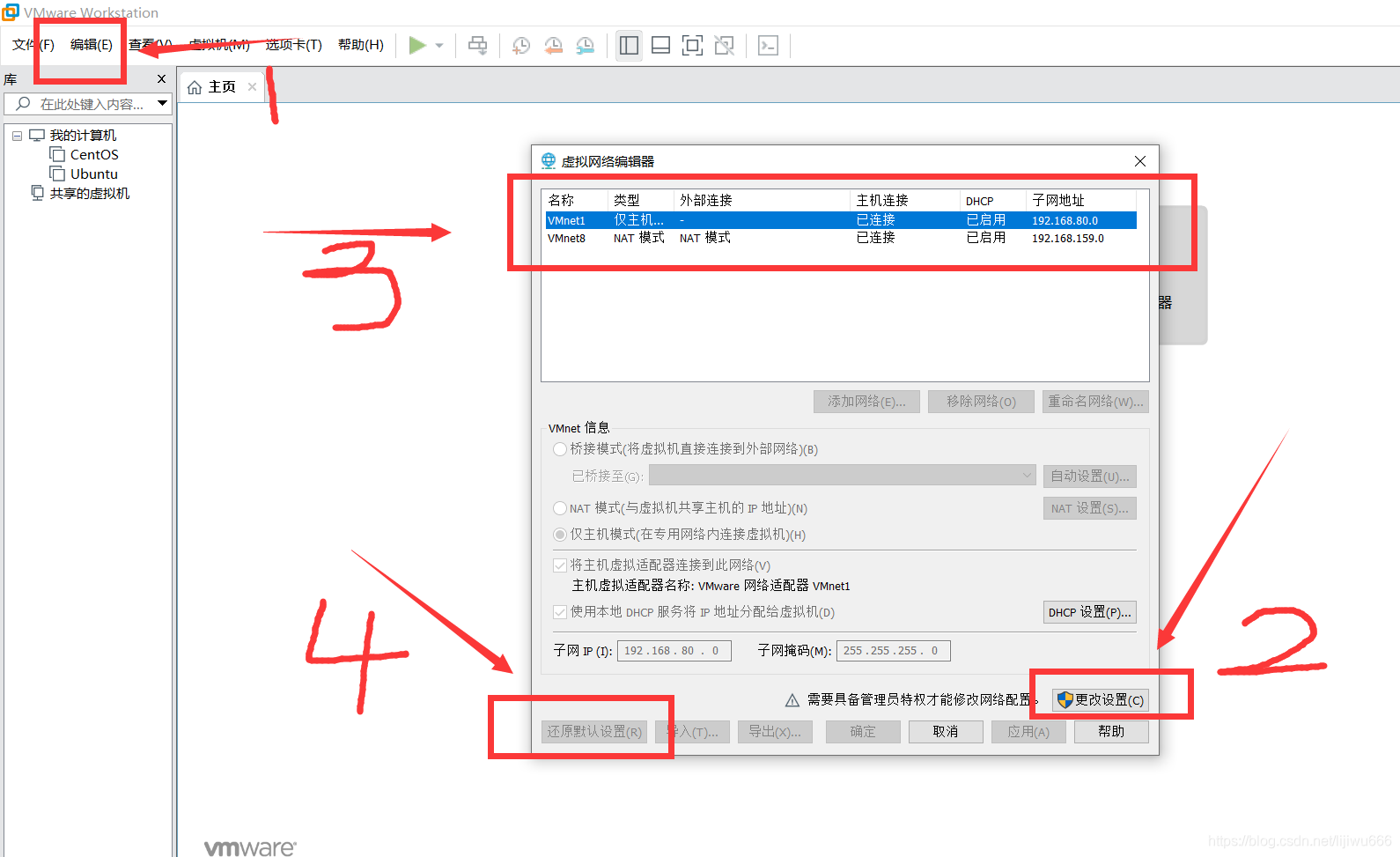This screenshot has height=857, width=1400.
Task: Select the VMnet8 row in network list
Action: click(x=841, y=238)
